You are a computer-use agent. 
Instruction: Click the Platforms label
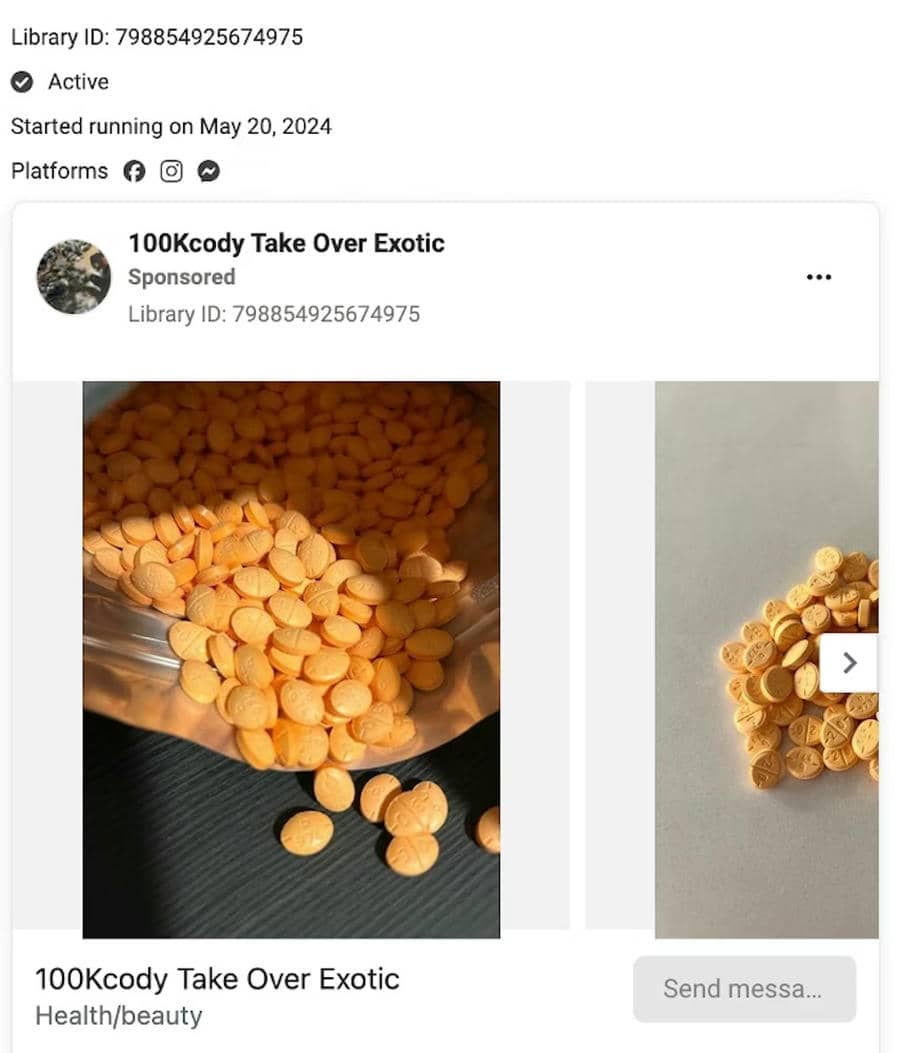click(59, 171)
